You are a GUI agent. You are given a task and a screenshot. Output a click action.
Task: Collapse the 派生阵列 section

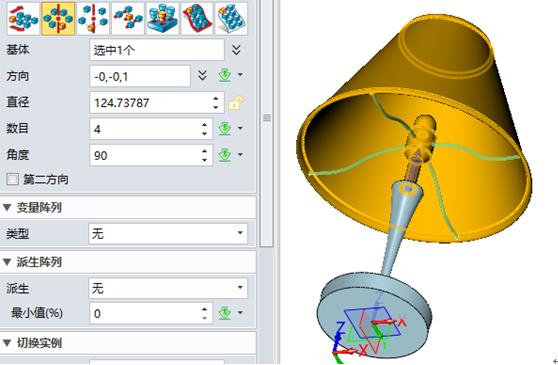pyautogui.click(x=7, y=262)
